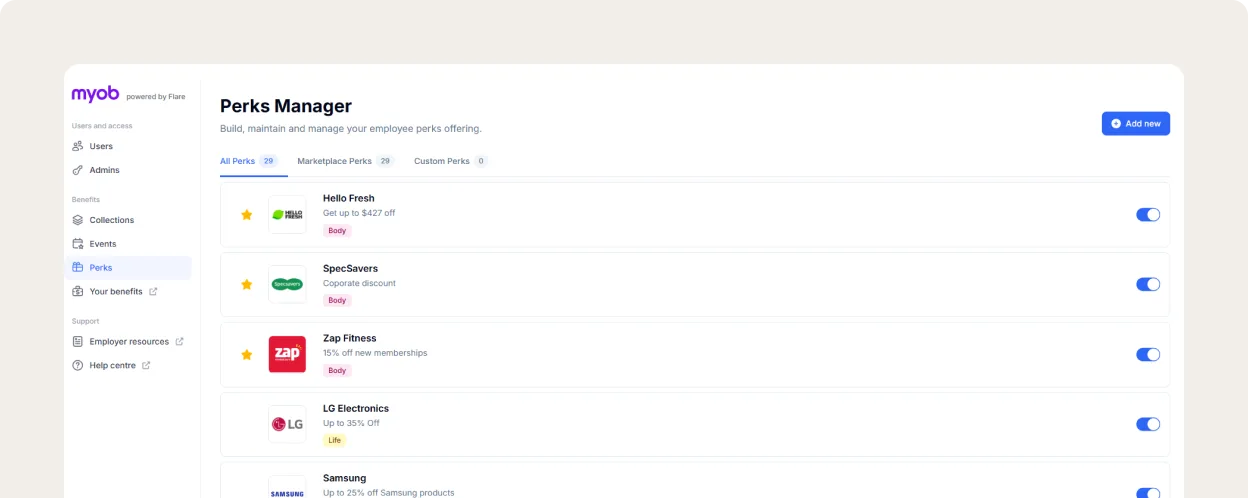Viewport: 1248px width, 498px height.
Task: Go to Users in sidebar
Action: (128, 146)
